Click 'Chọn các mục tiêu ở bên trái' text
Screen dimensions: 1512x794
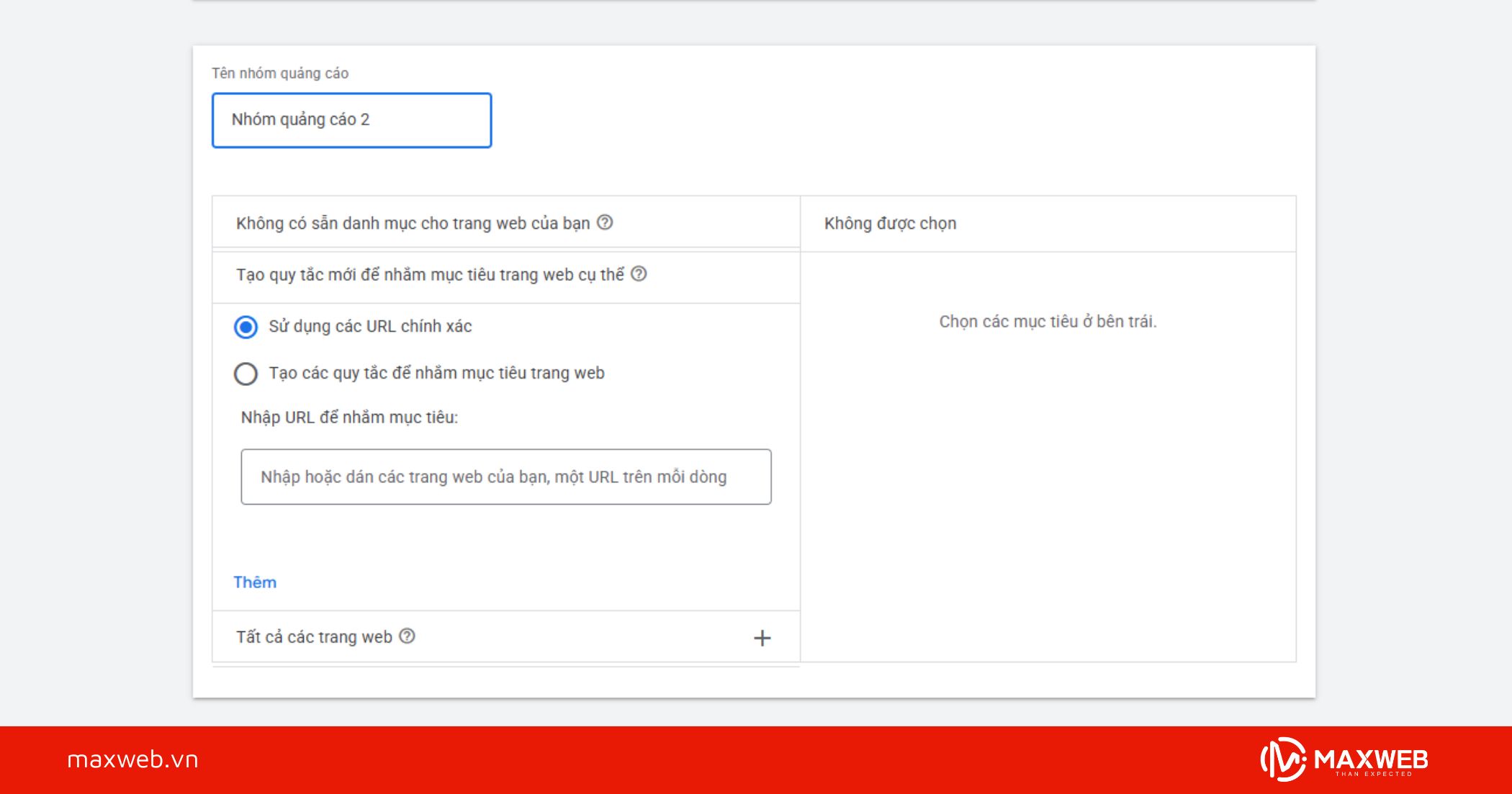1047,322
